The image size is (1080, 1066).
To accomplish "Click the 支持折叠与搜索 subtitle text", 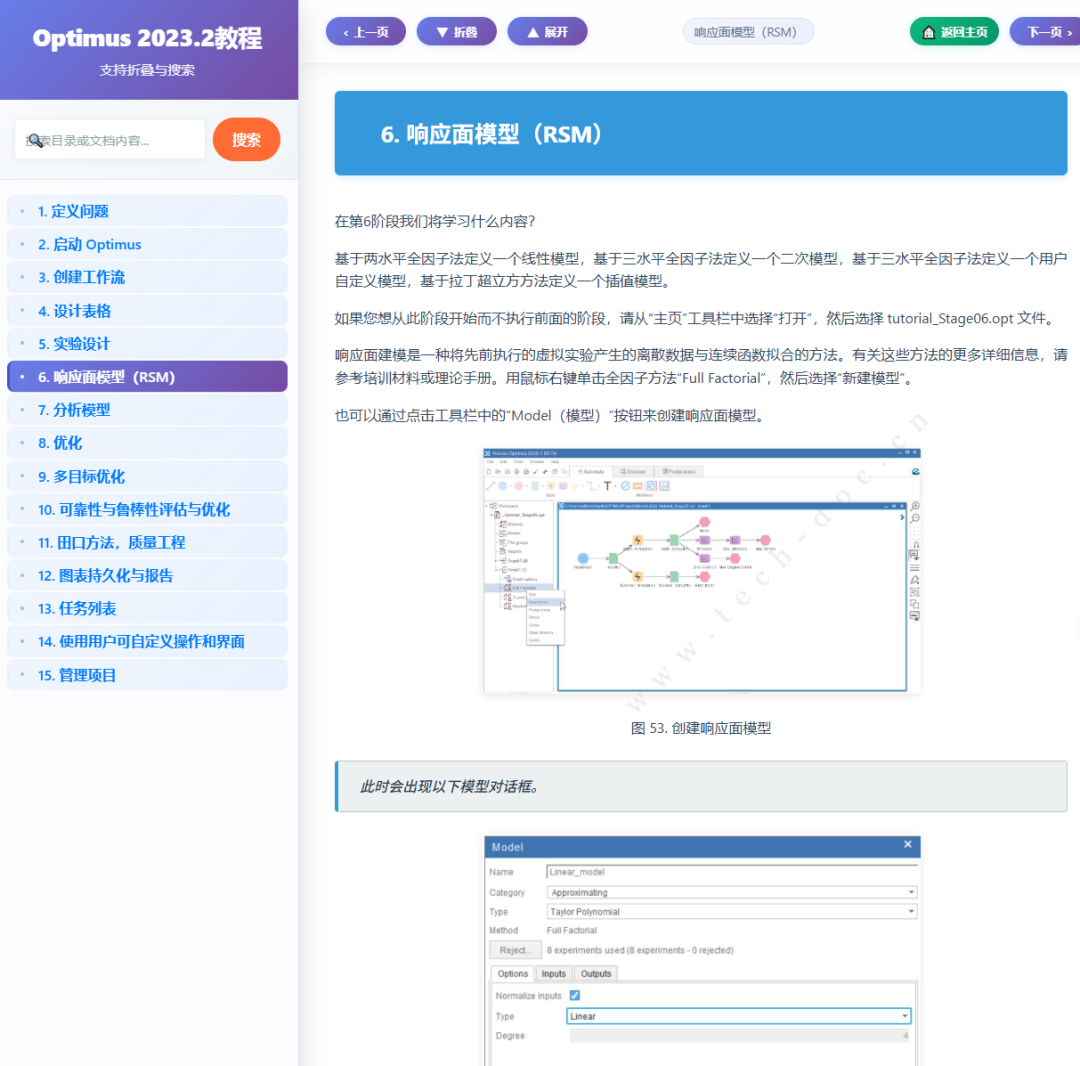I will point(147,70).
